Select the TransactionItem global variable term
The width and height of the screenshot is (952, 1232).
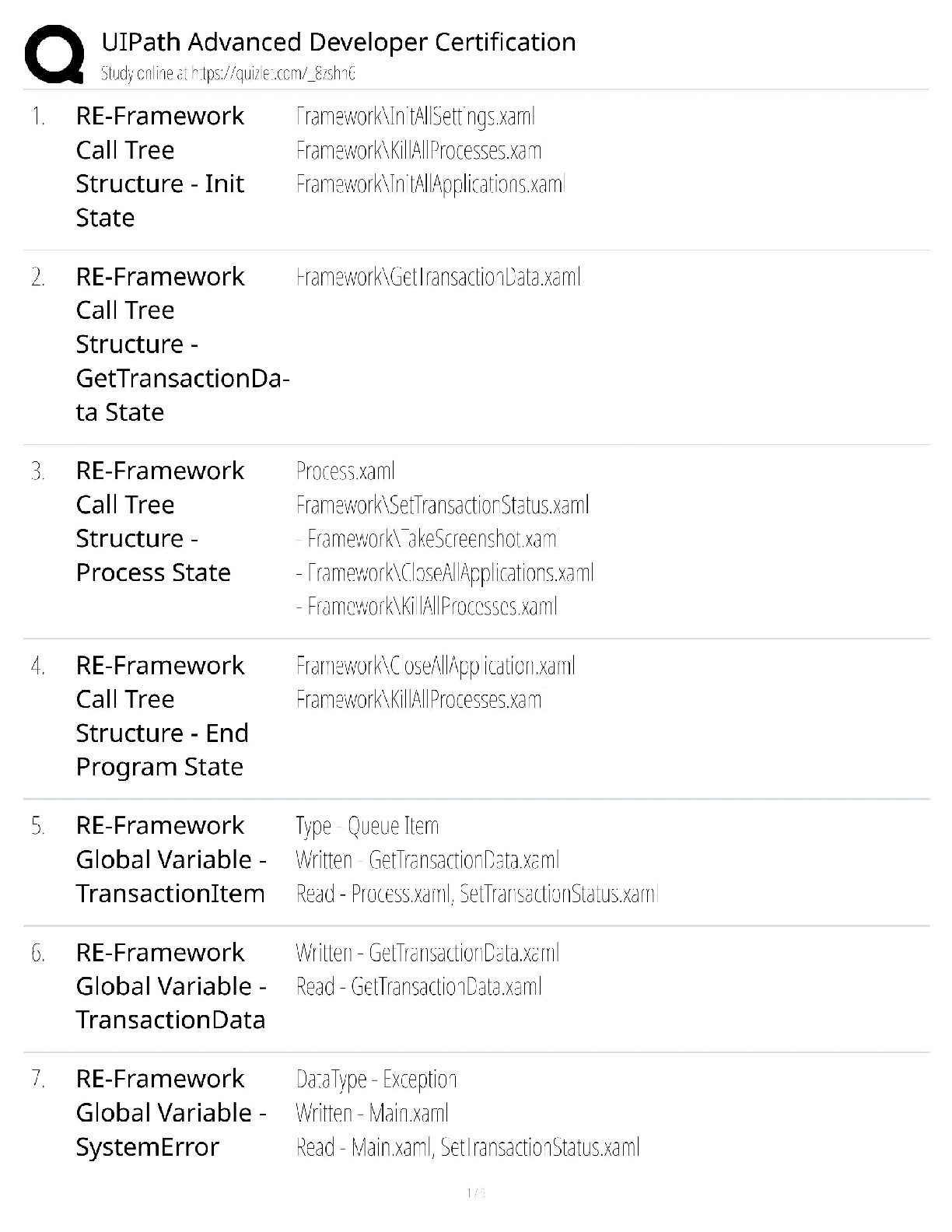coord(170,859)
